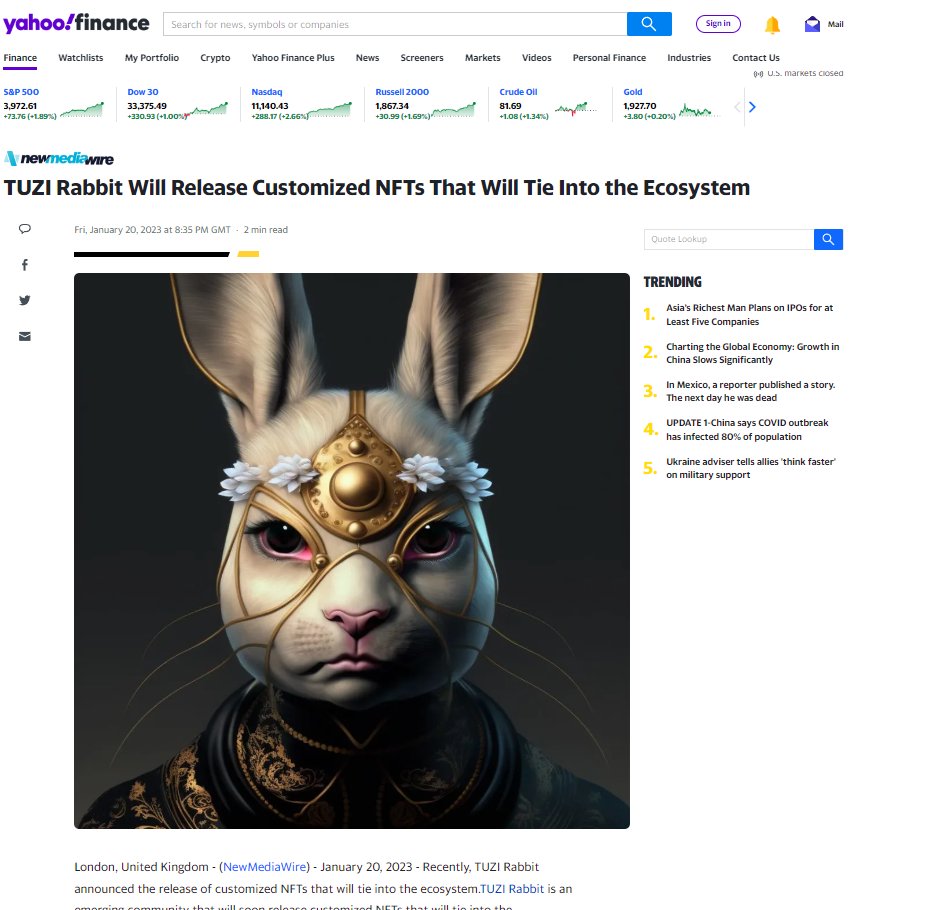This screenshot has height=910, width=933.
Task: Show previous market tickers arrow
Action: tap(737, 107)
